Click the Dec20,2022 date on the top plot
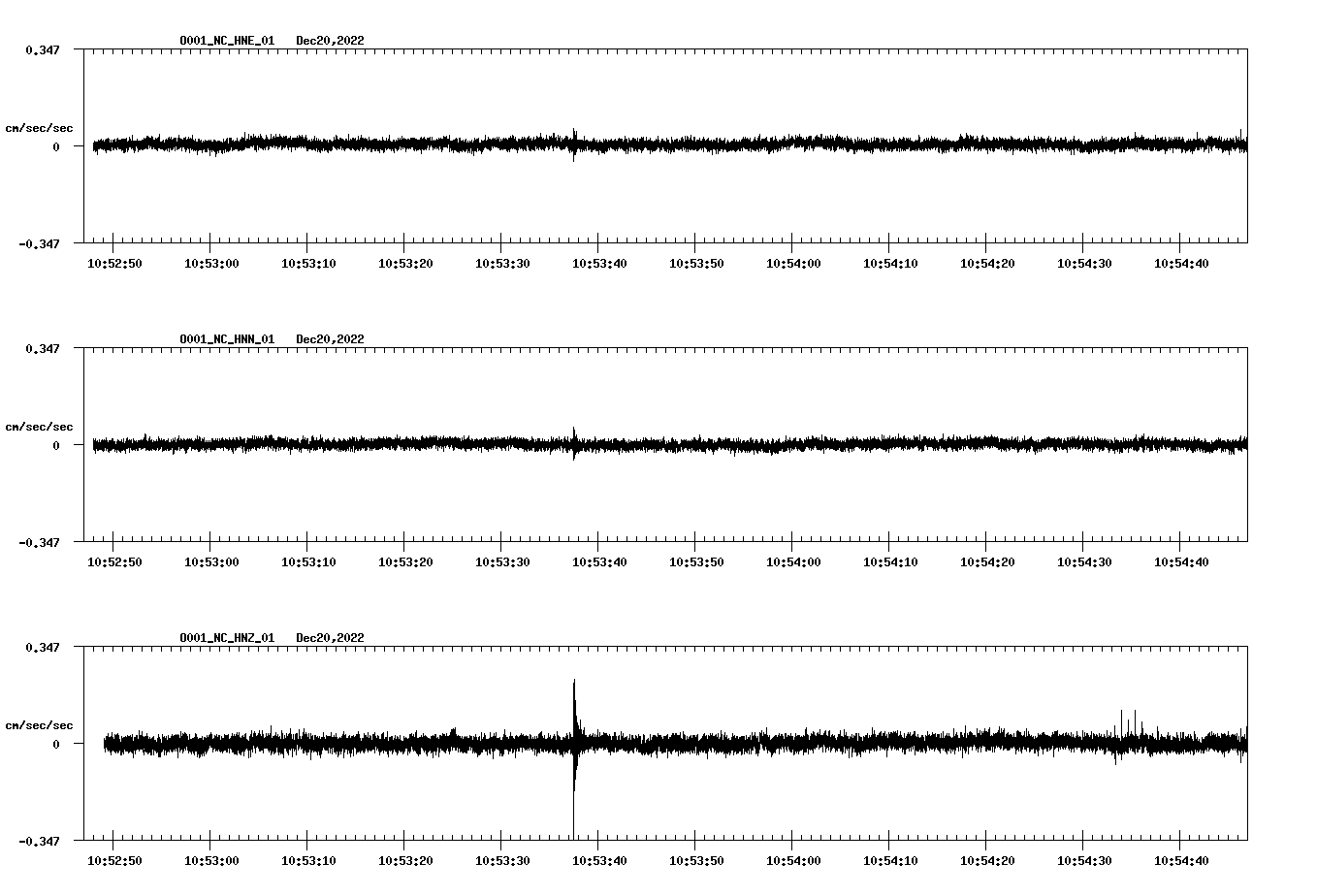Image resolution: width=1317 pixels, height=896 pixels. pyautogui.click(x=330, y=40)
